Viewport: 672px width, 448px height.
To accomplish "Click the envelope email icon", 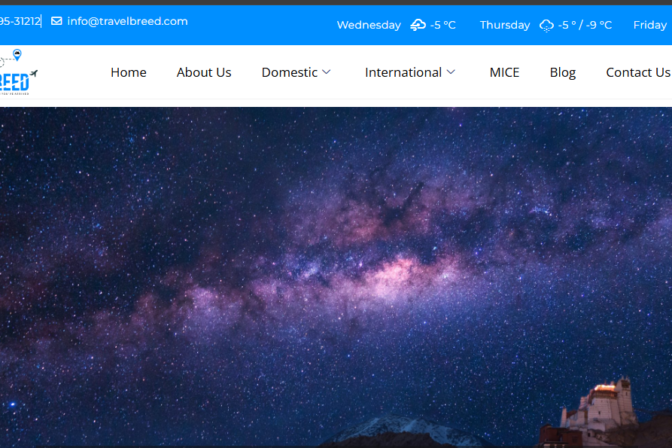I will (x=57, y=21).
